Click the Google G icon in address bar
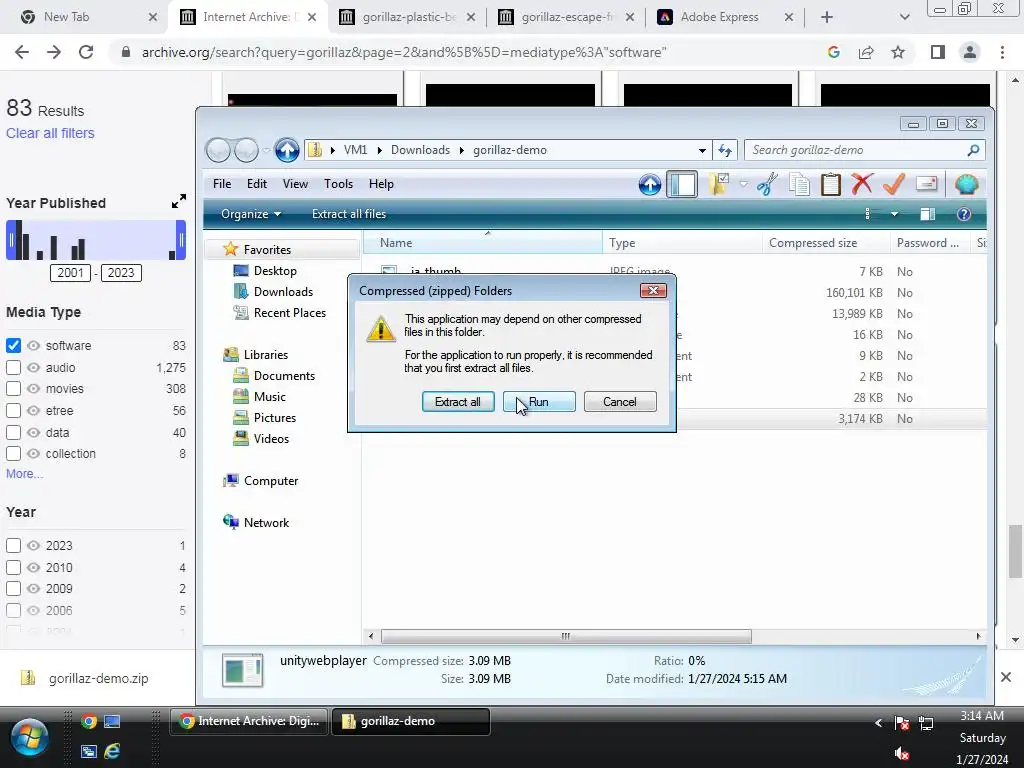Viewport: 1024px width, 768px height. click(x=833, y=52)
